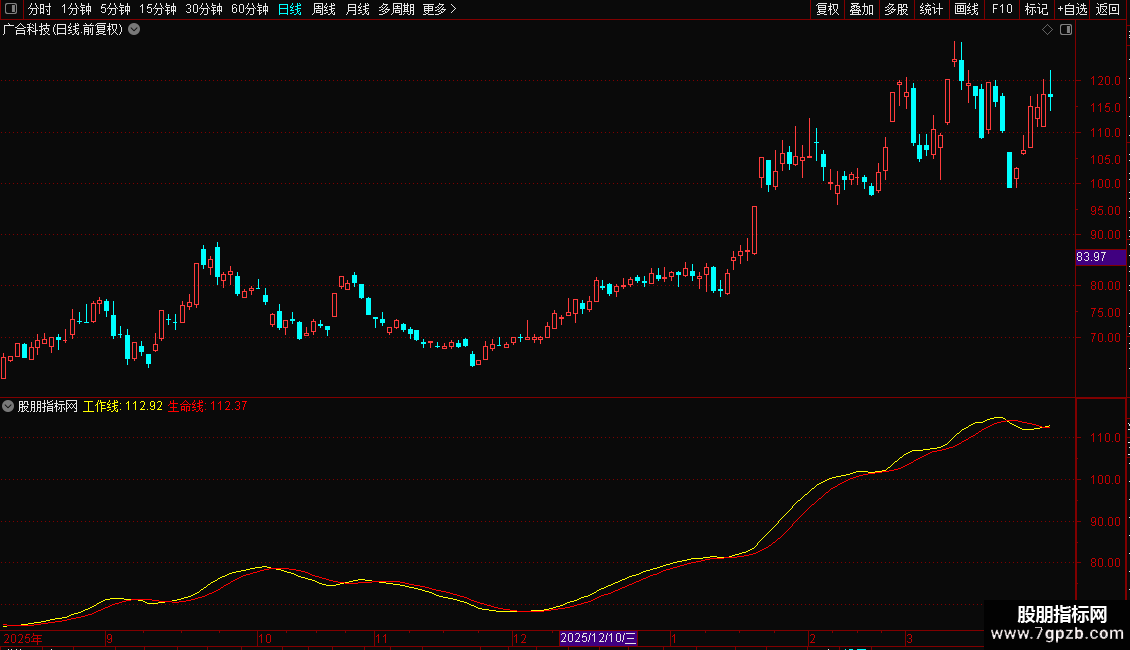Click the 100.0 label on the main price axis
This screenshot has width=1130, height=650.
[1105, 184]
